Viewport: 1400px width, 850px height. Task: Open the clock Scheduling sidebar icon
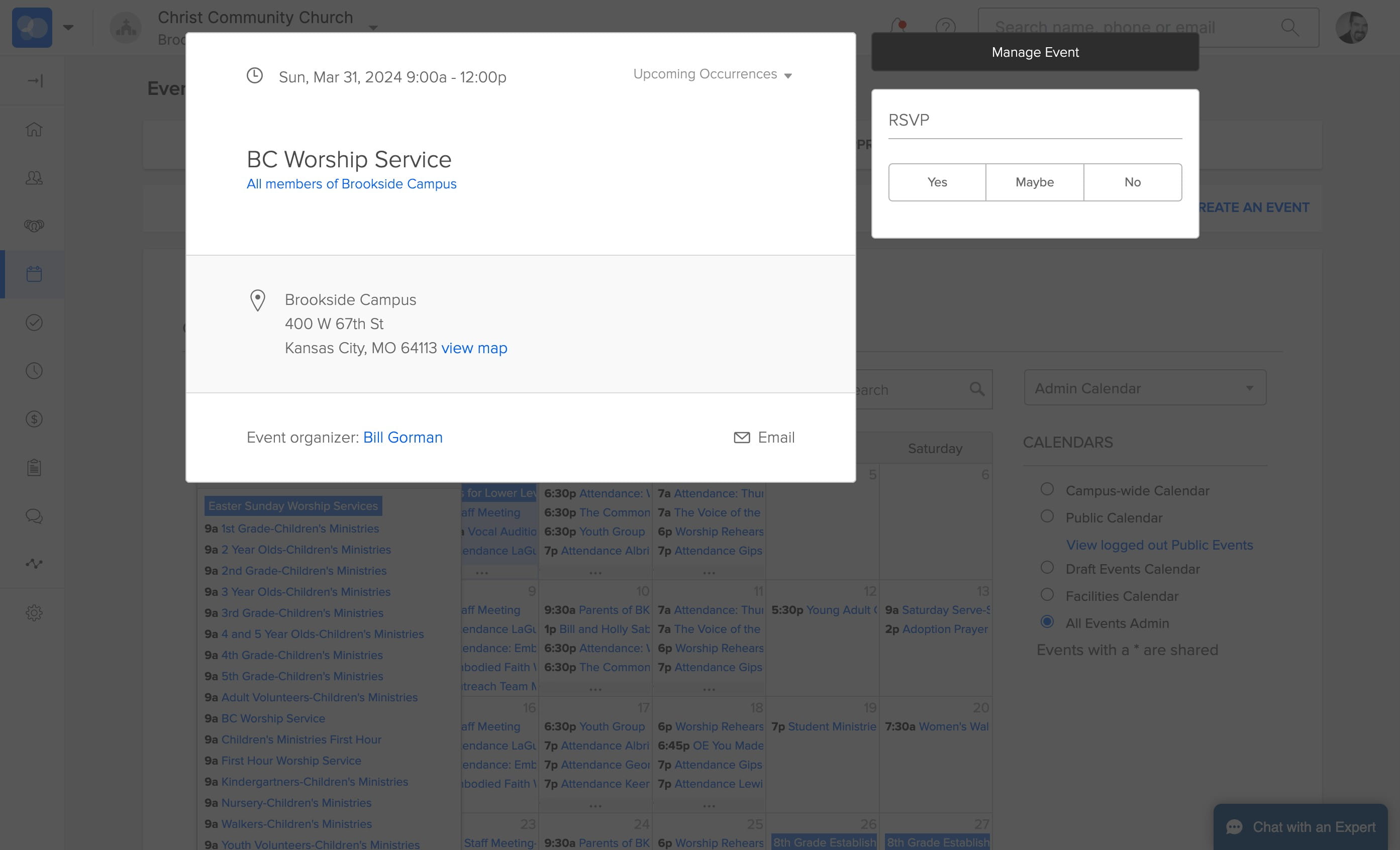click(34, 371)
